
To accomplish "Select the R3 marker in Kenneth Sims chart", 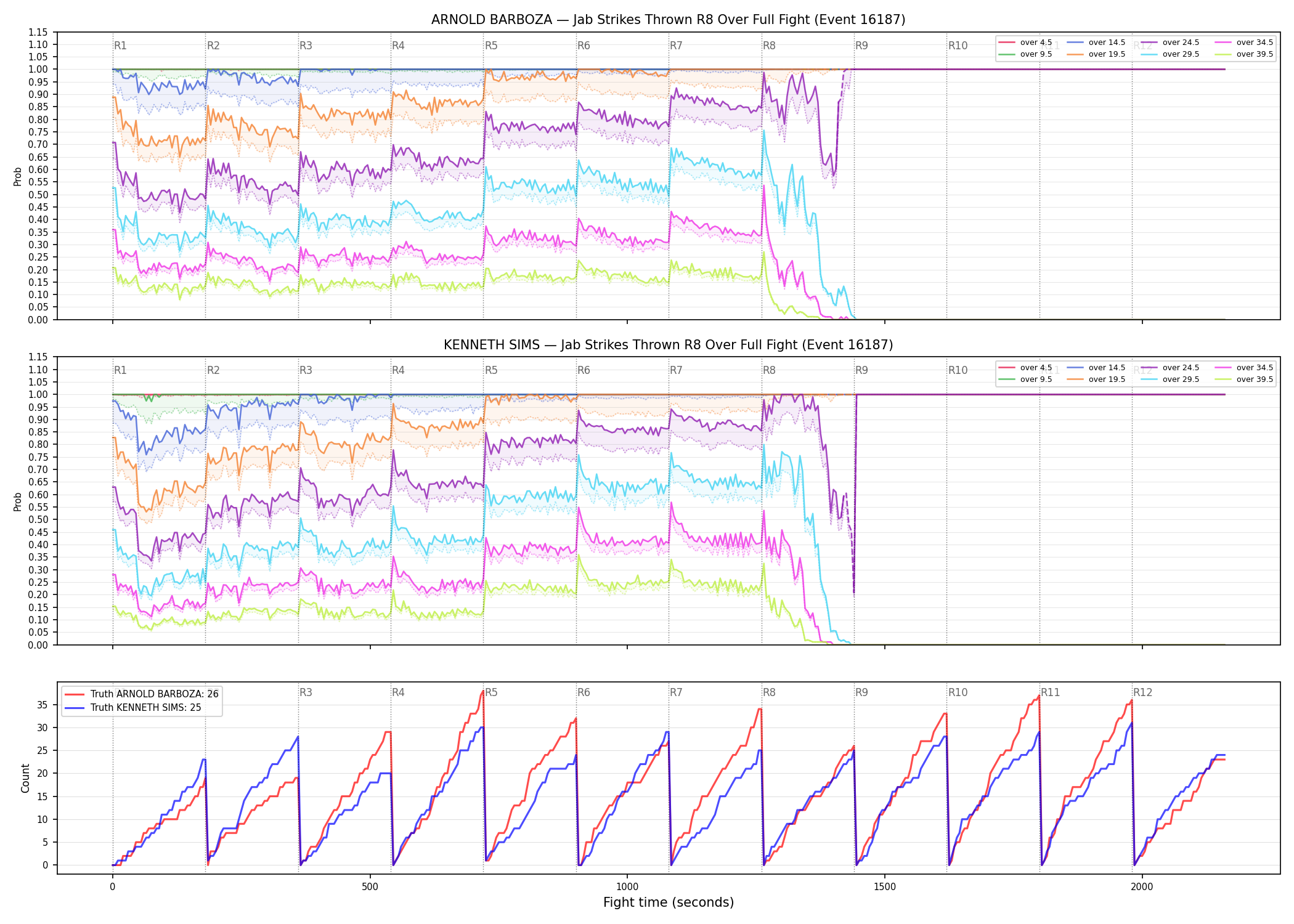I will [306, 370].
